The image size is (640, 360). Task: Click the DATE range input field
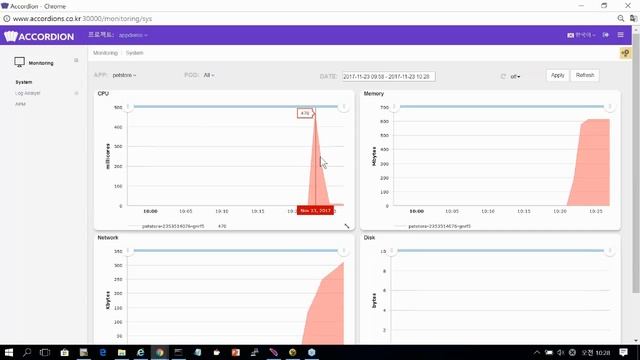(x=389, y=76)
